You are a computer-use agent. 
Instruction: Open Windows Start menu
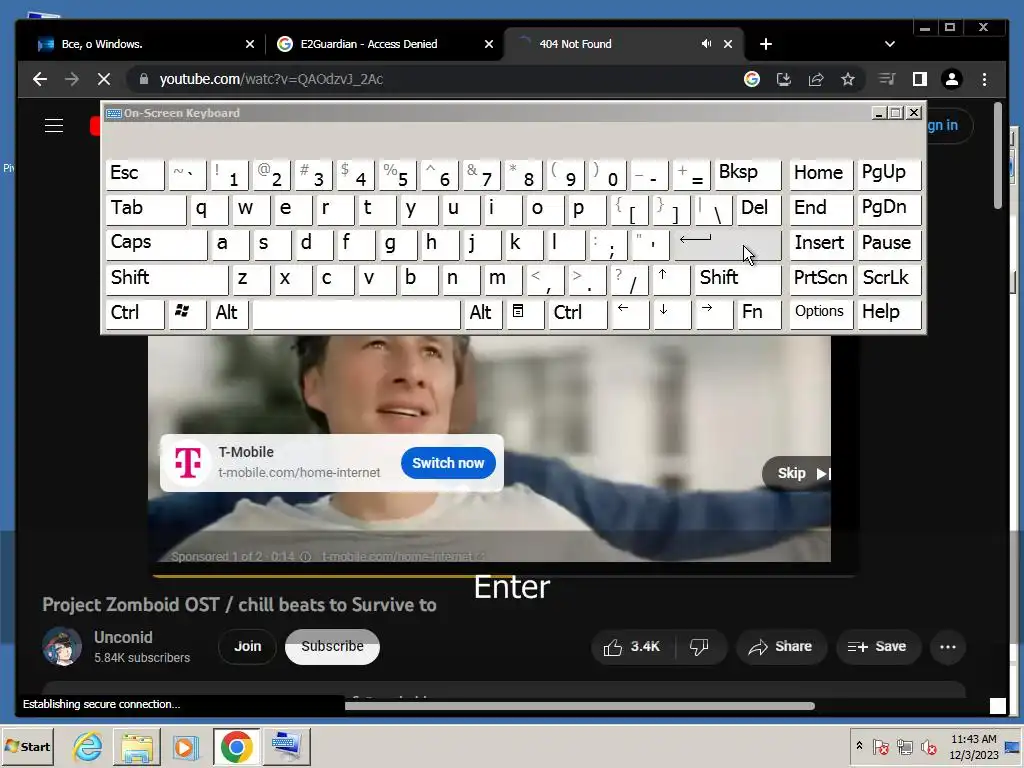[27, 746]
